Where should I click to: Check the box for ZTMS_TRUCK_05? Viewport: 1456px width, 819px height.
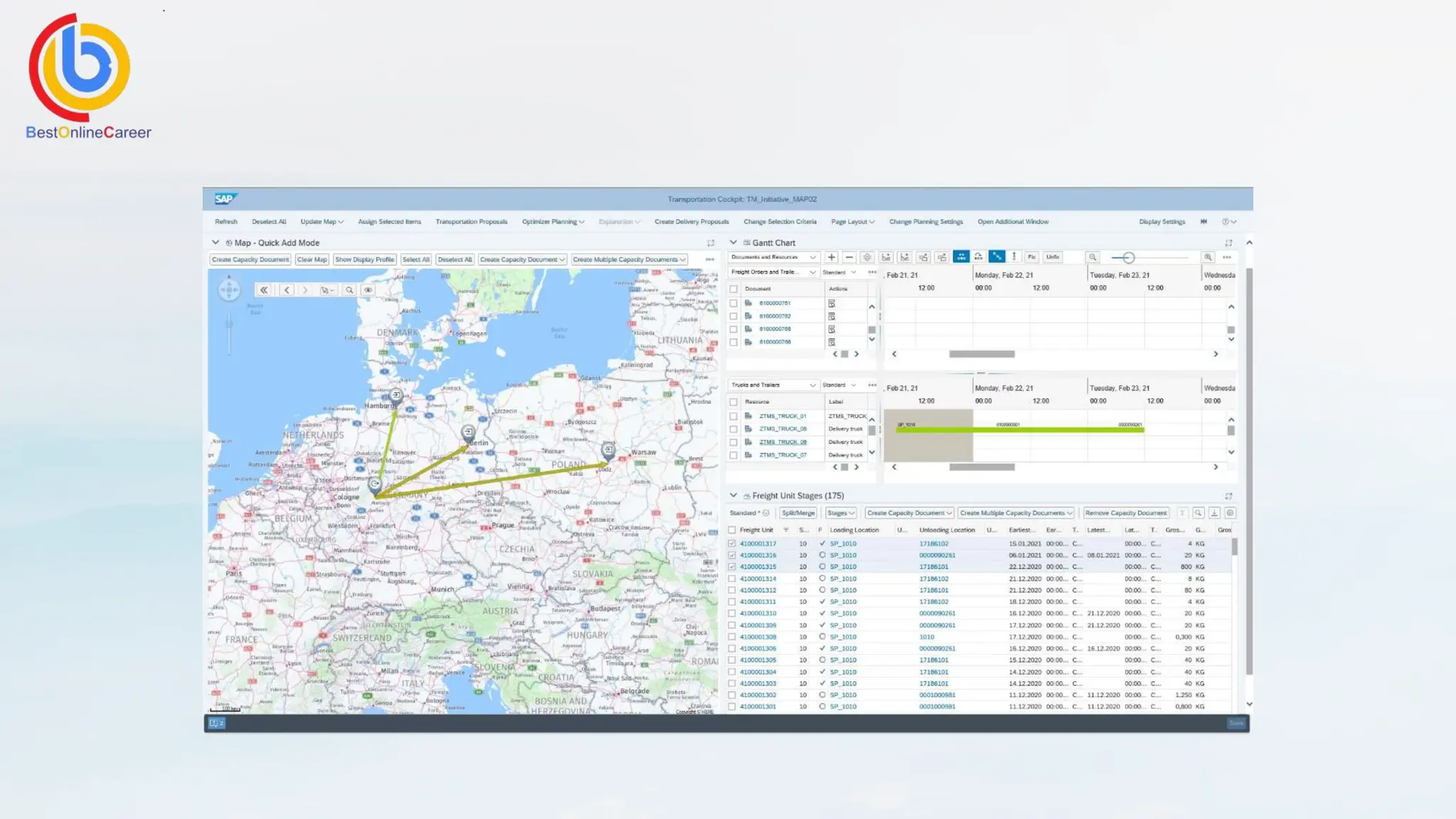734,429
